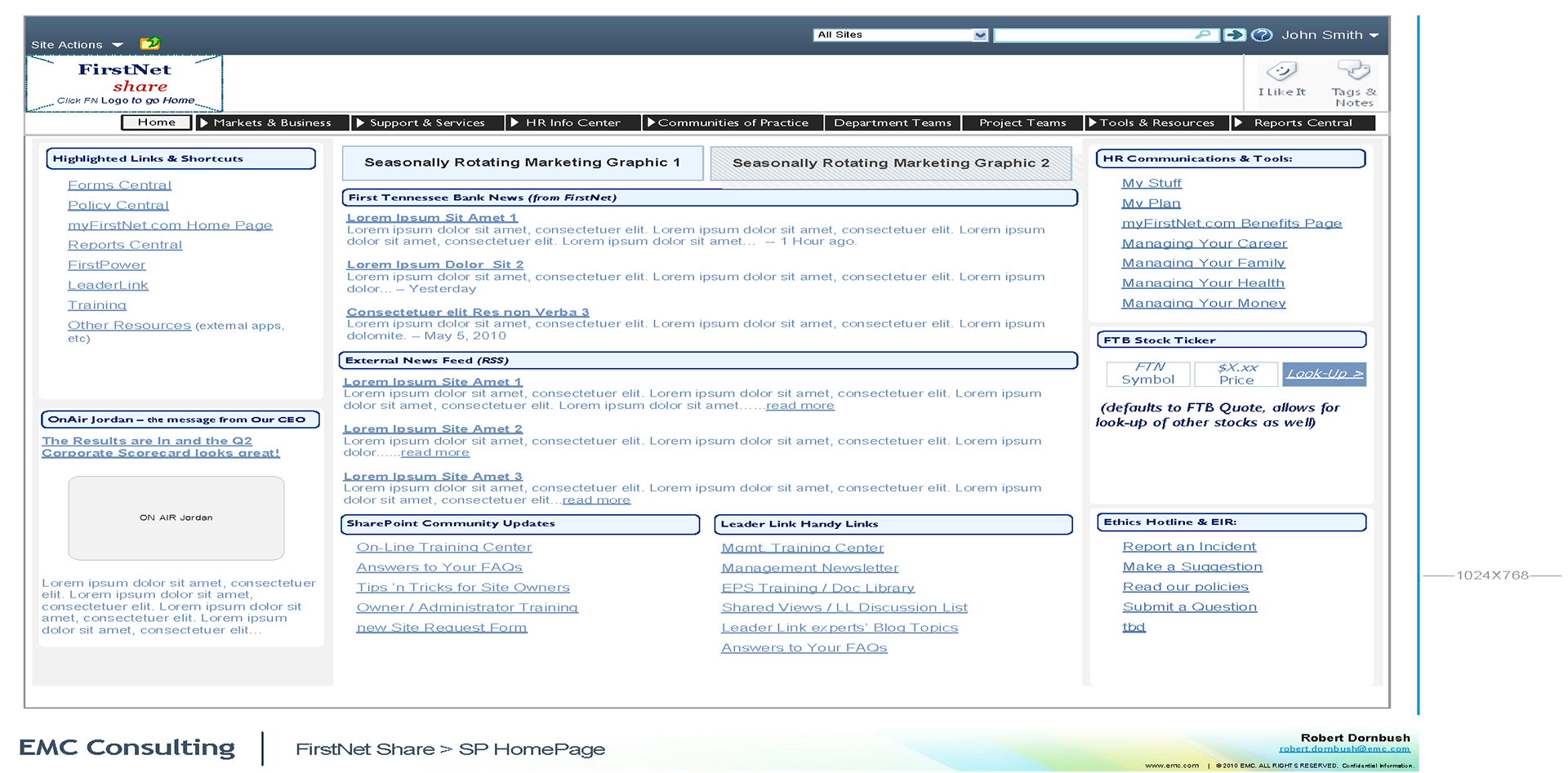Open the Q2 Corporate Scorecard headline link

click(161, 446)
